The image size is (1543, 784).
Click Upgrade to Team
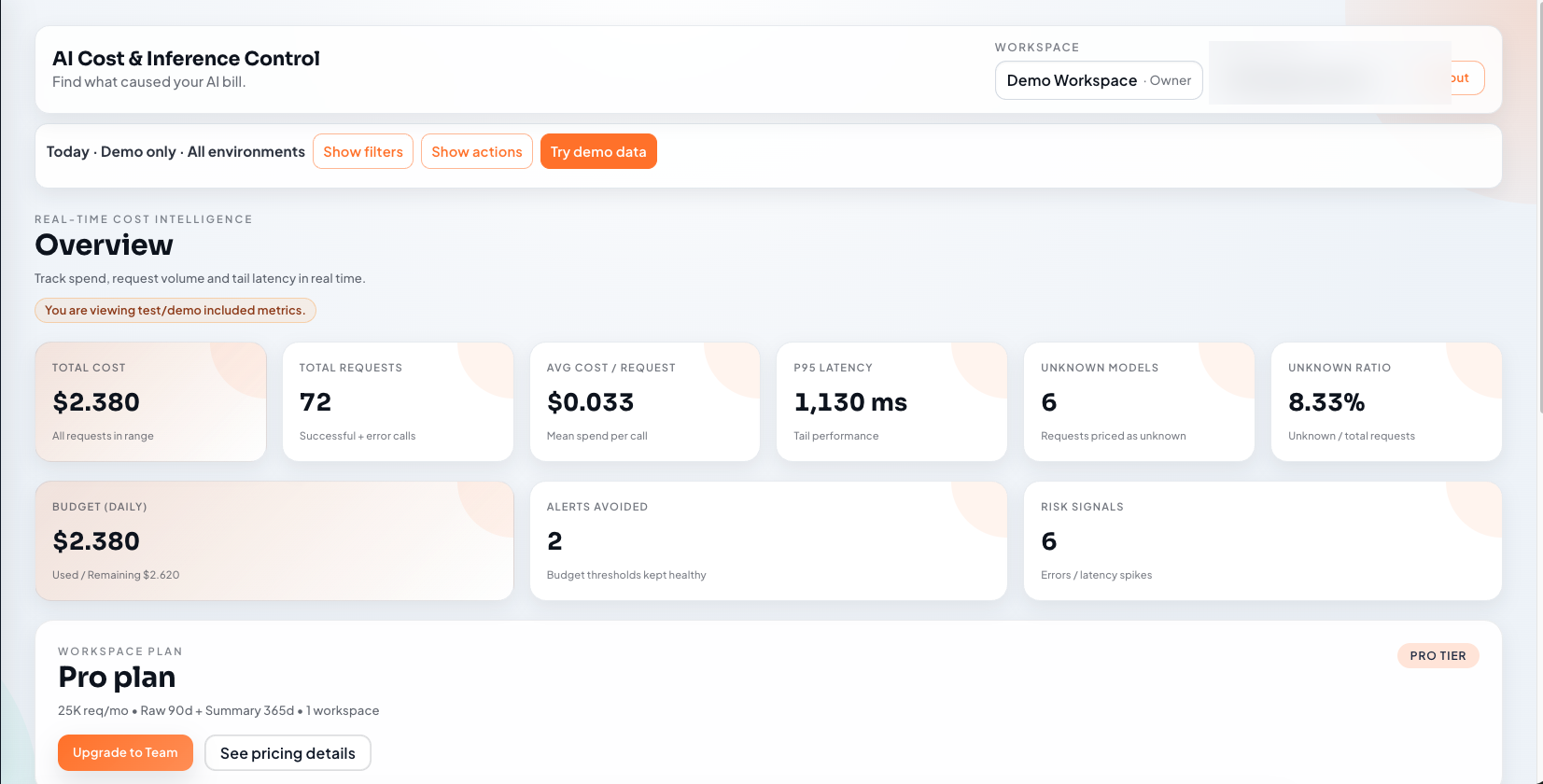[x=125, y=752]
